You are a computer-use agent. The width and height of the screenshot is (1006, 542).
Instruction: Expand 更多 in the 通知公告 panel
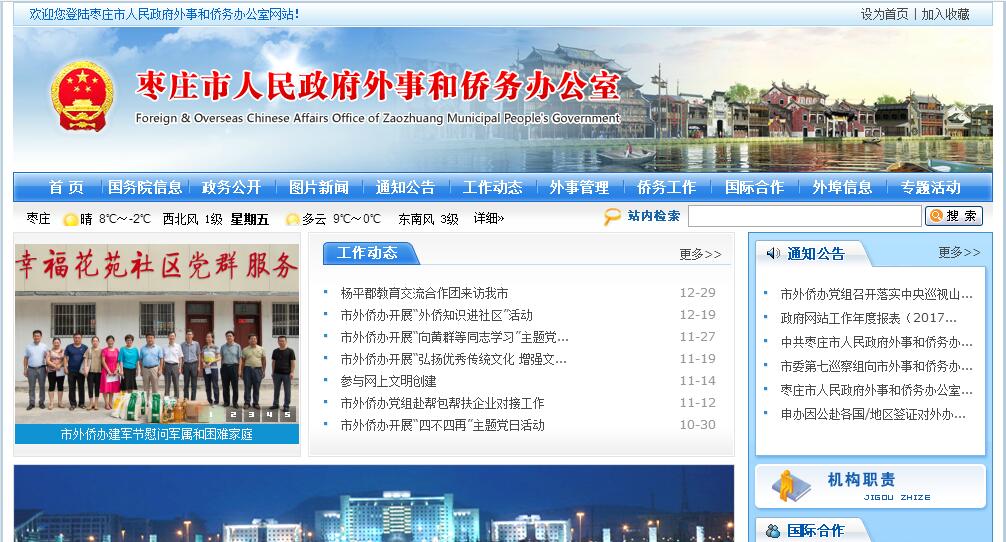[x=958, y=253]
